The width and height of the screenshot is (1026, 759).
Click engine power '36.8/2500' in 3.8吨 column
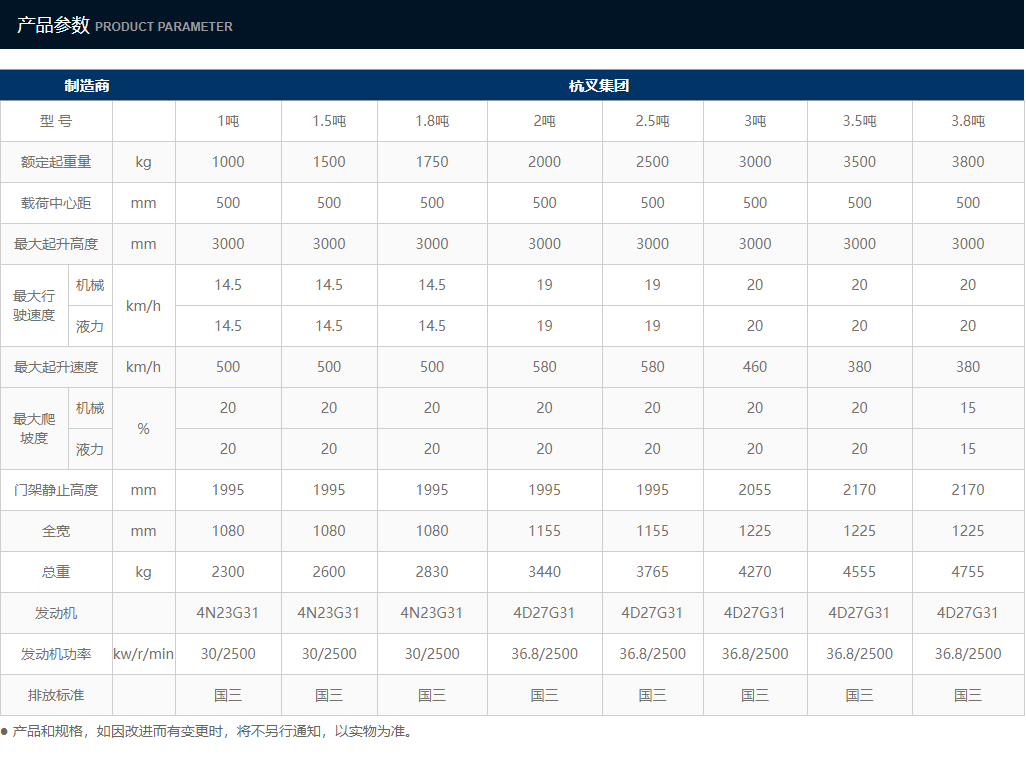[968, 654]
